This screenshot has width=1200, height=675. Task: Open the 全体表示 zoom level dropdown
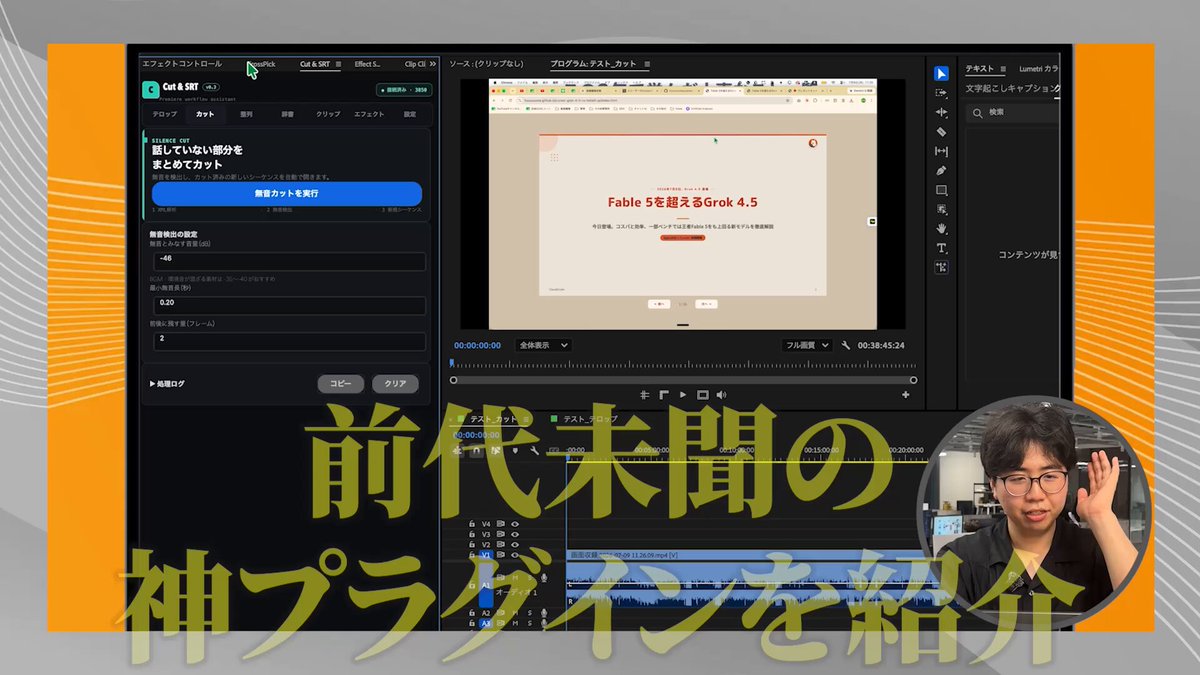pyautogui.click(x=543, y=345)
